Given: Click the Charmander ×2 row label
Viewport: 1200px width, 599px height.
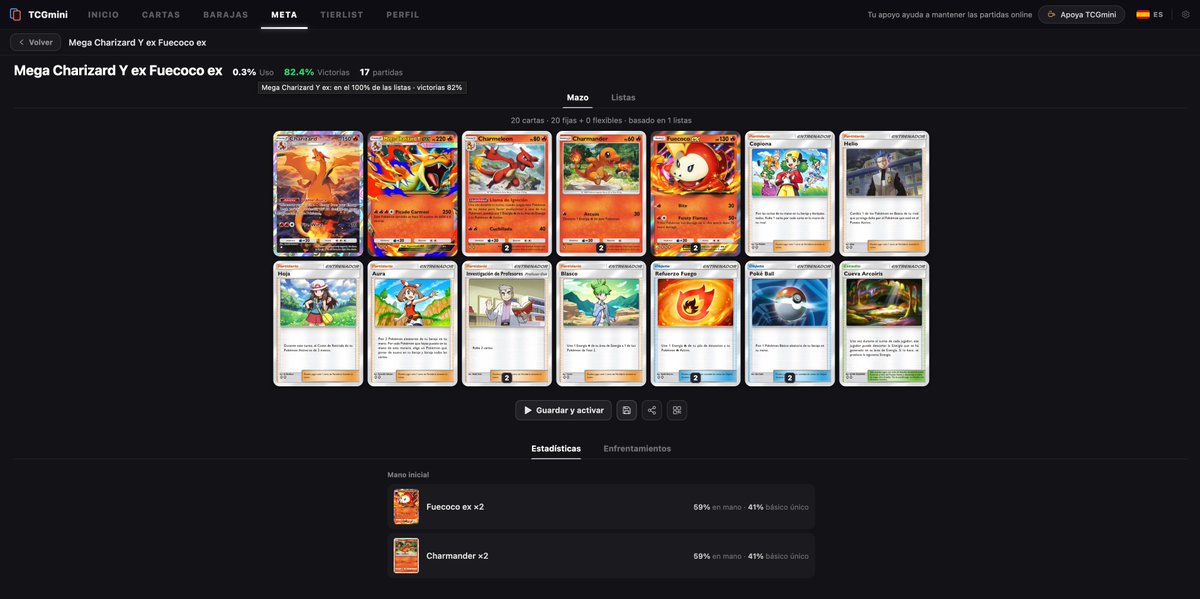Looking at the screenshot, I should point(457,556).
